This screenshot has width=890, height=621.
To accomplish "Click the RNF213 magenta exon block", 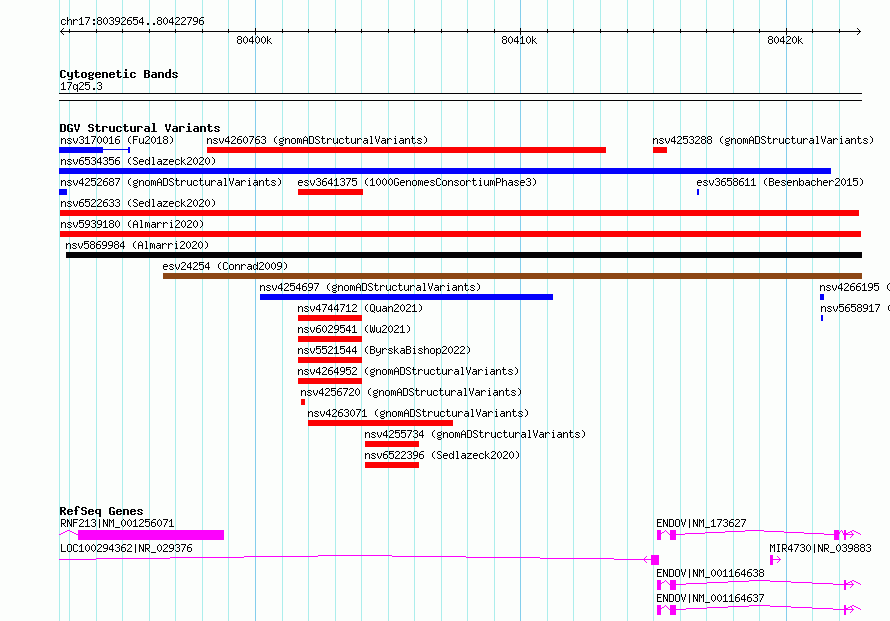I will pyautogui.click(x=151, y=535).
